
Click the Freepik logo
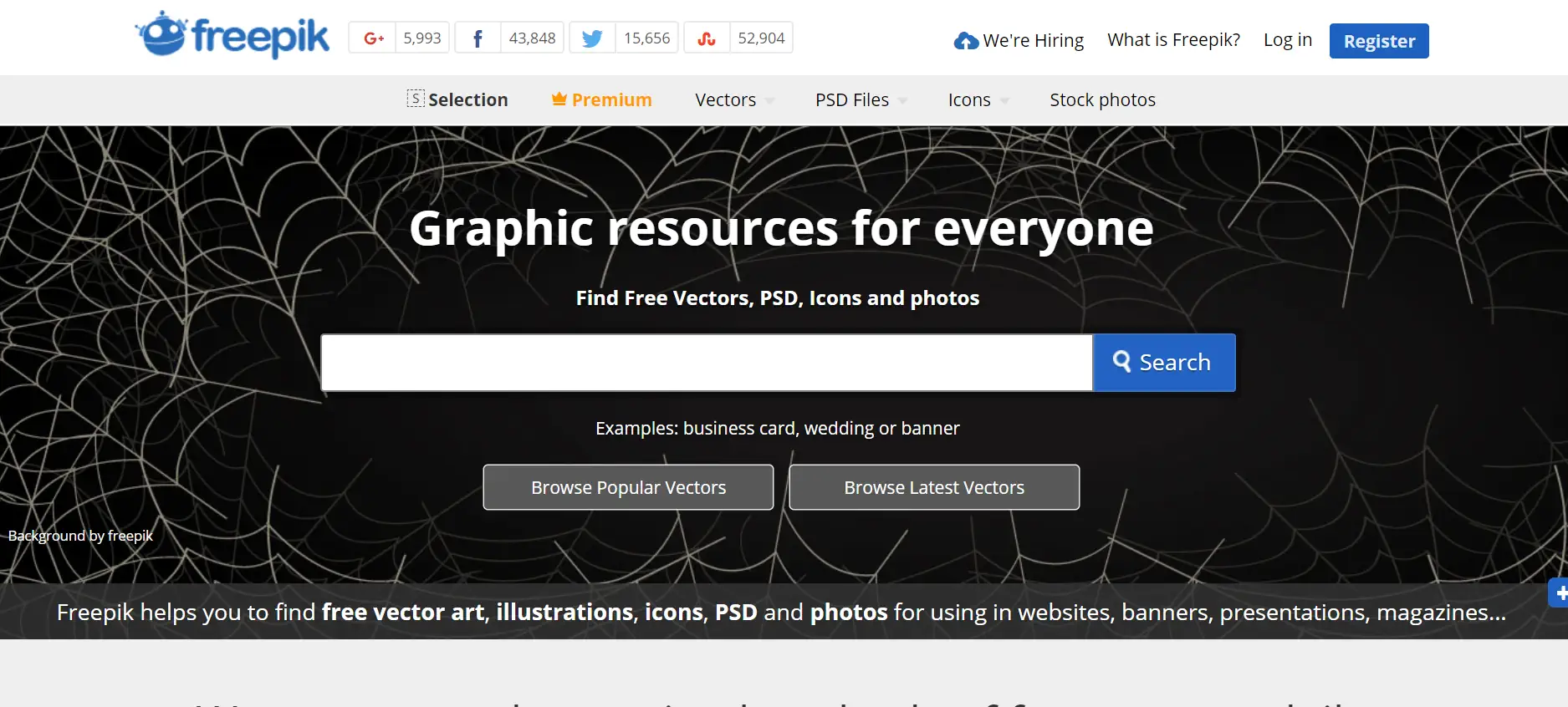[x=232, y=36]
